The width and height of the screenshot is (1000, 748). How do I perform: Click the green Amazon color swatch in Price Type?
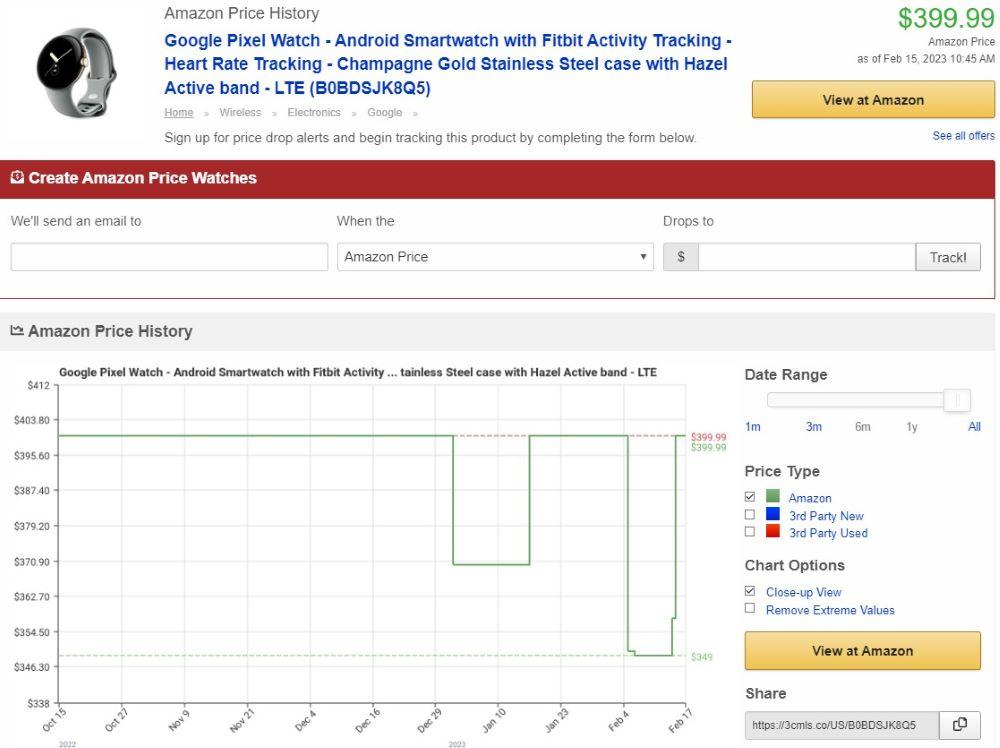click(771, 497)
